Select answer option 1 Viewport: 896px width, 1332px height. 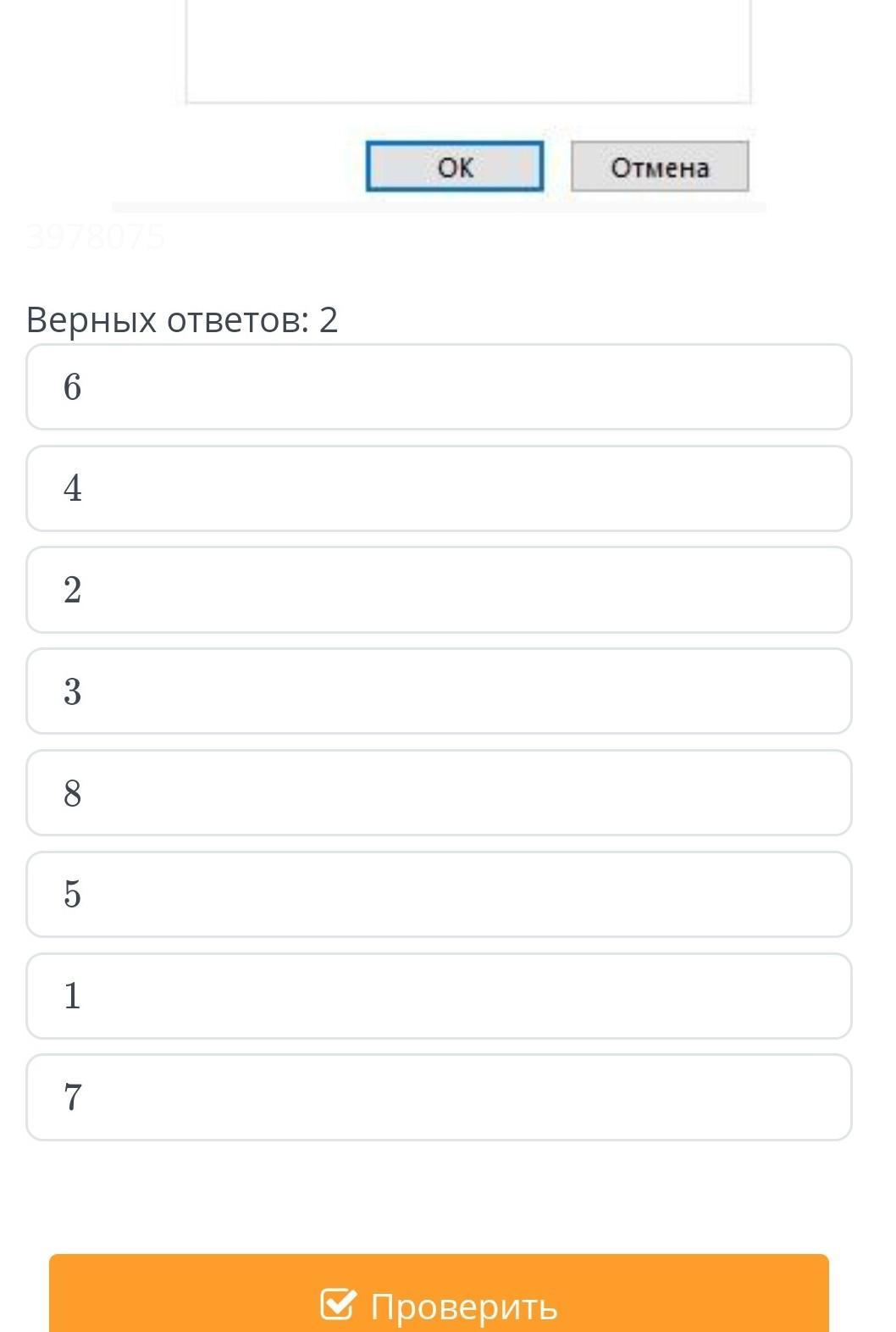tap(439, 996)
